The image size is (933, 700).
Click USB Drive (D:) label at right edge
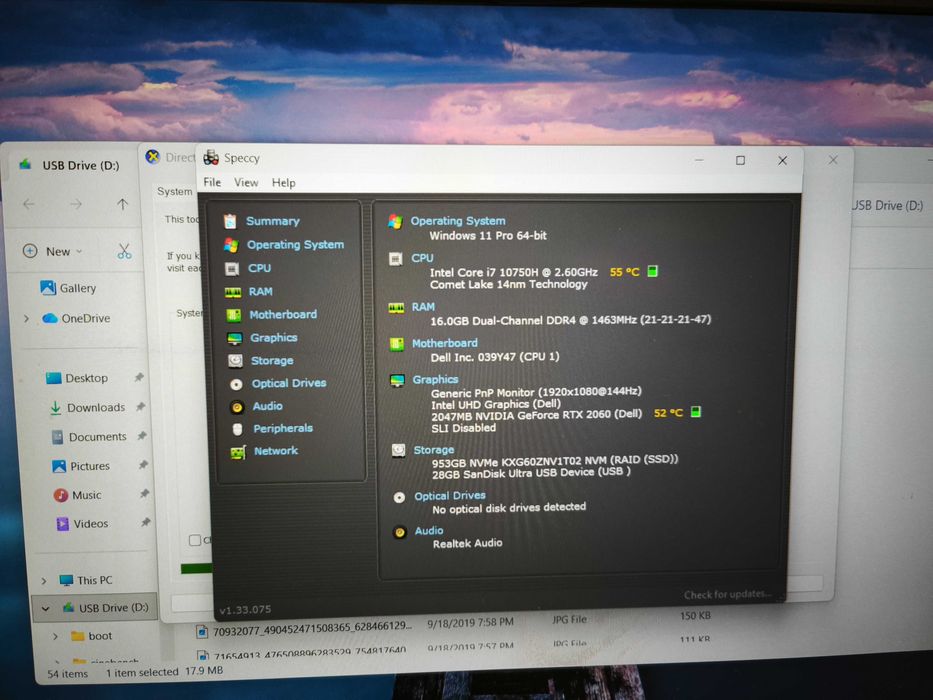pyautogui.click(x=888, y=205)
